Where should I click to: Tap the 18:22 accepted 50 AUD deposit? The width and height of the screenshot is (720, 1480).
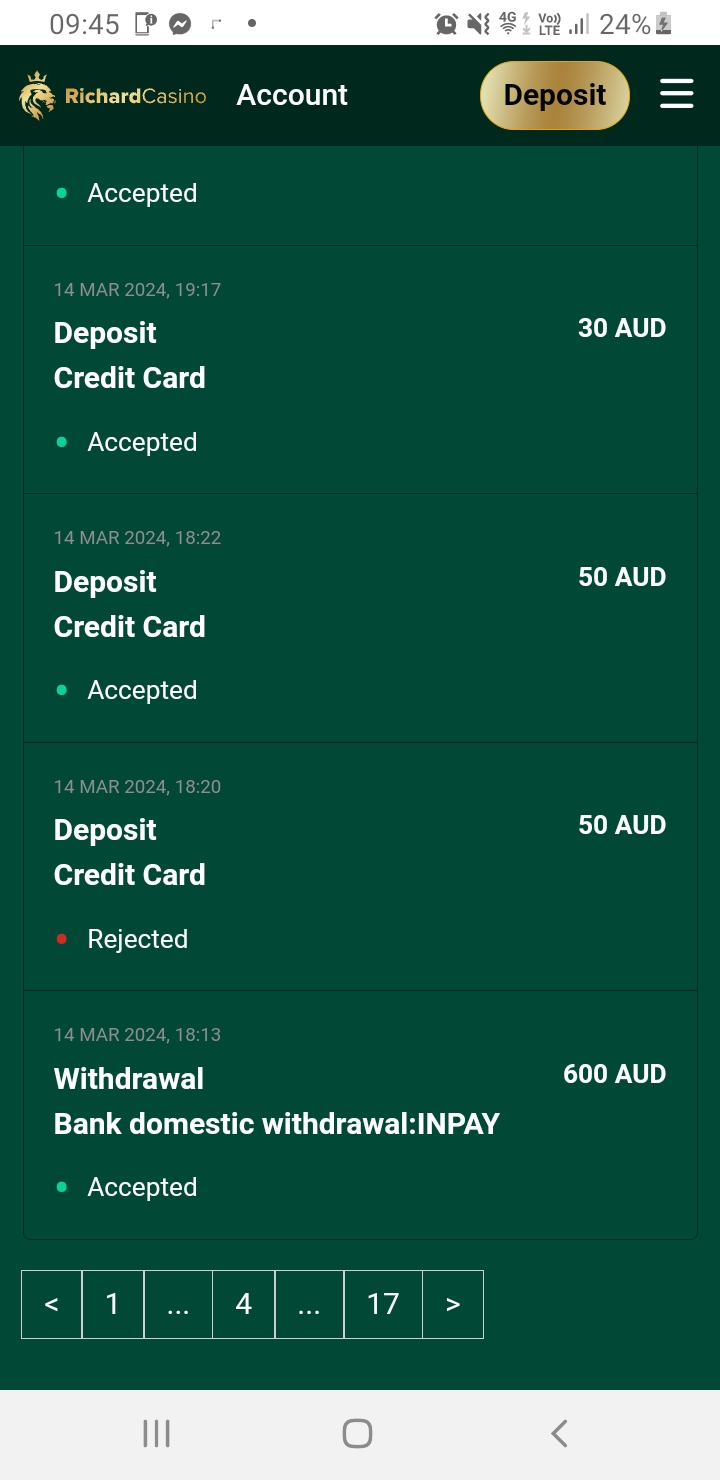360,617
